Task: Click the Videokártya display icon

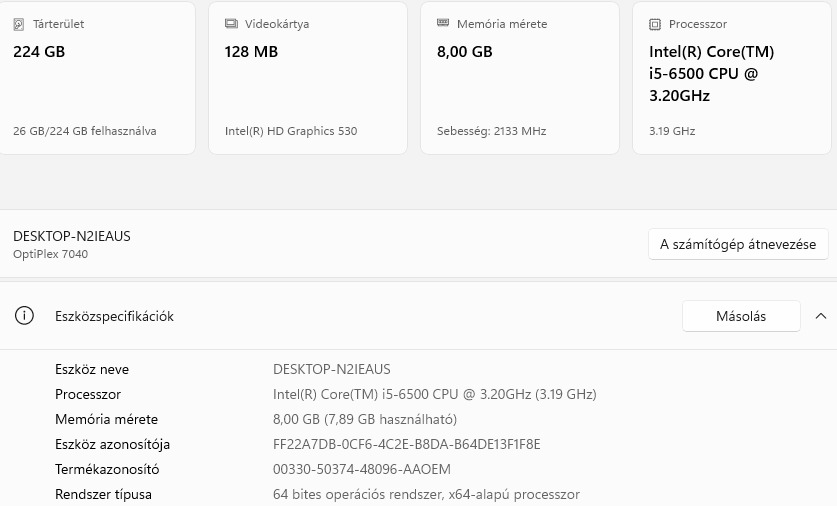Action: click(x=231, y=24)
